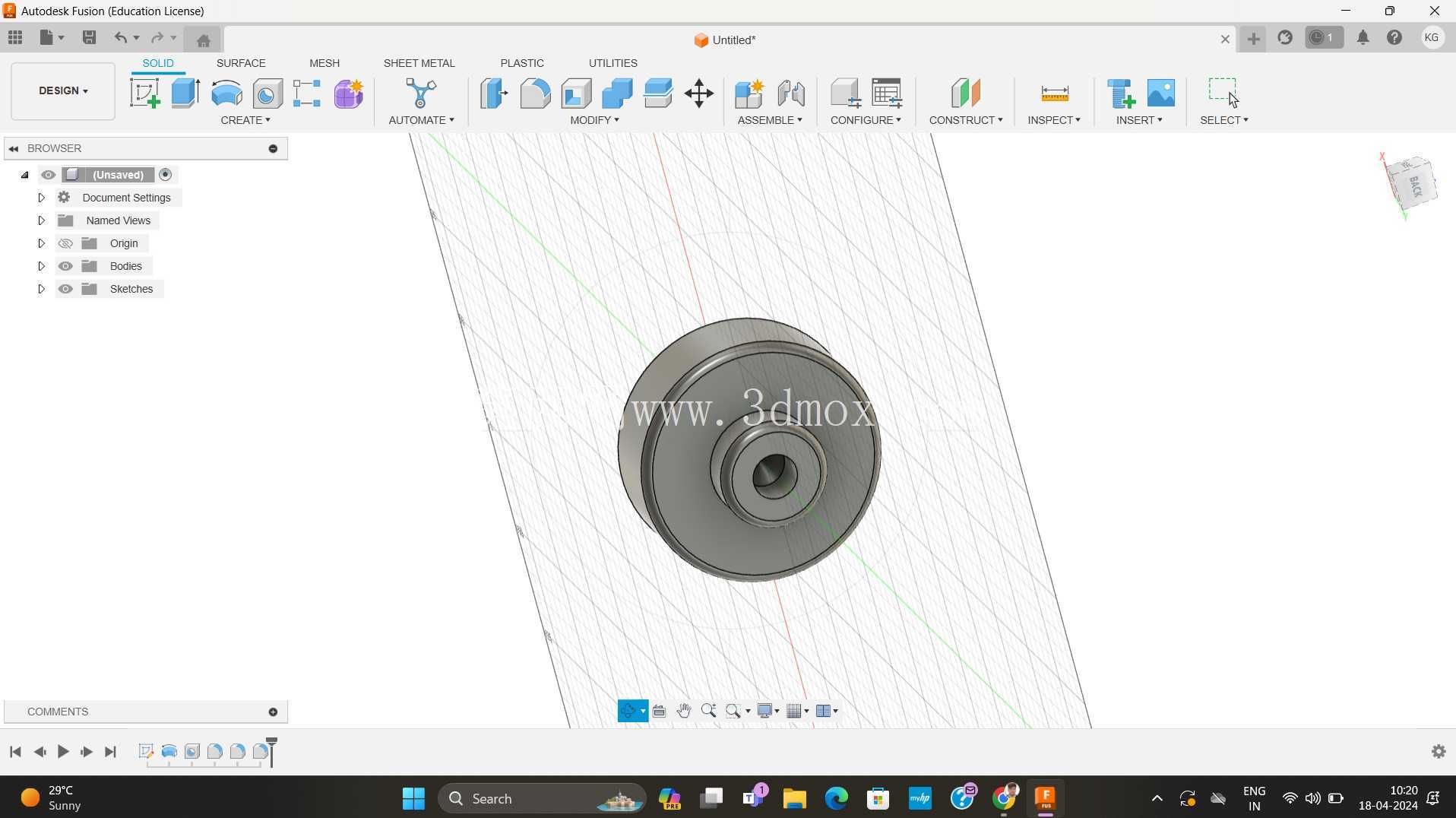Hide the Bodies folder
1456x818 pixels.
click(65, 266)
